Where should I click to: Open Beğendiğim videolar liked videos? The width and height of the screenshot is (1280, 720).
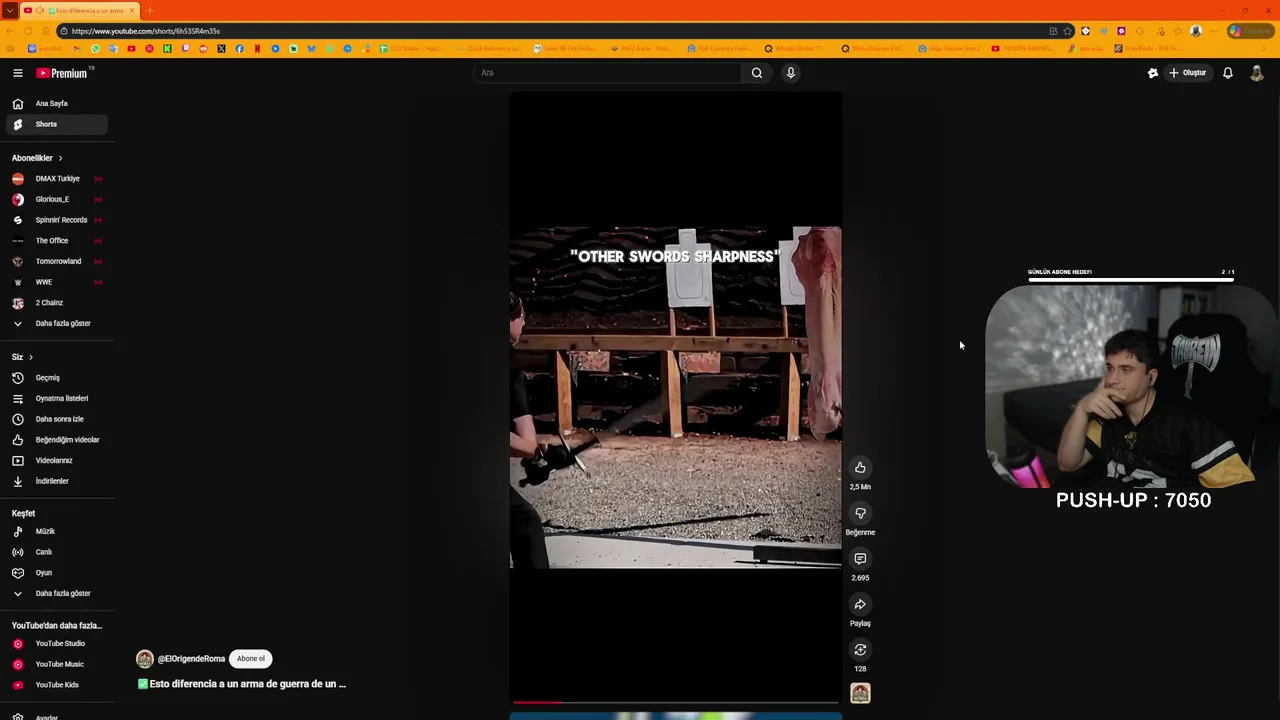[x=57, y=440]
